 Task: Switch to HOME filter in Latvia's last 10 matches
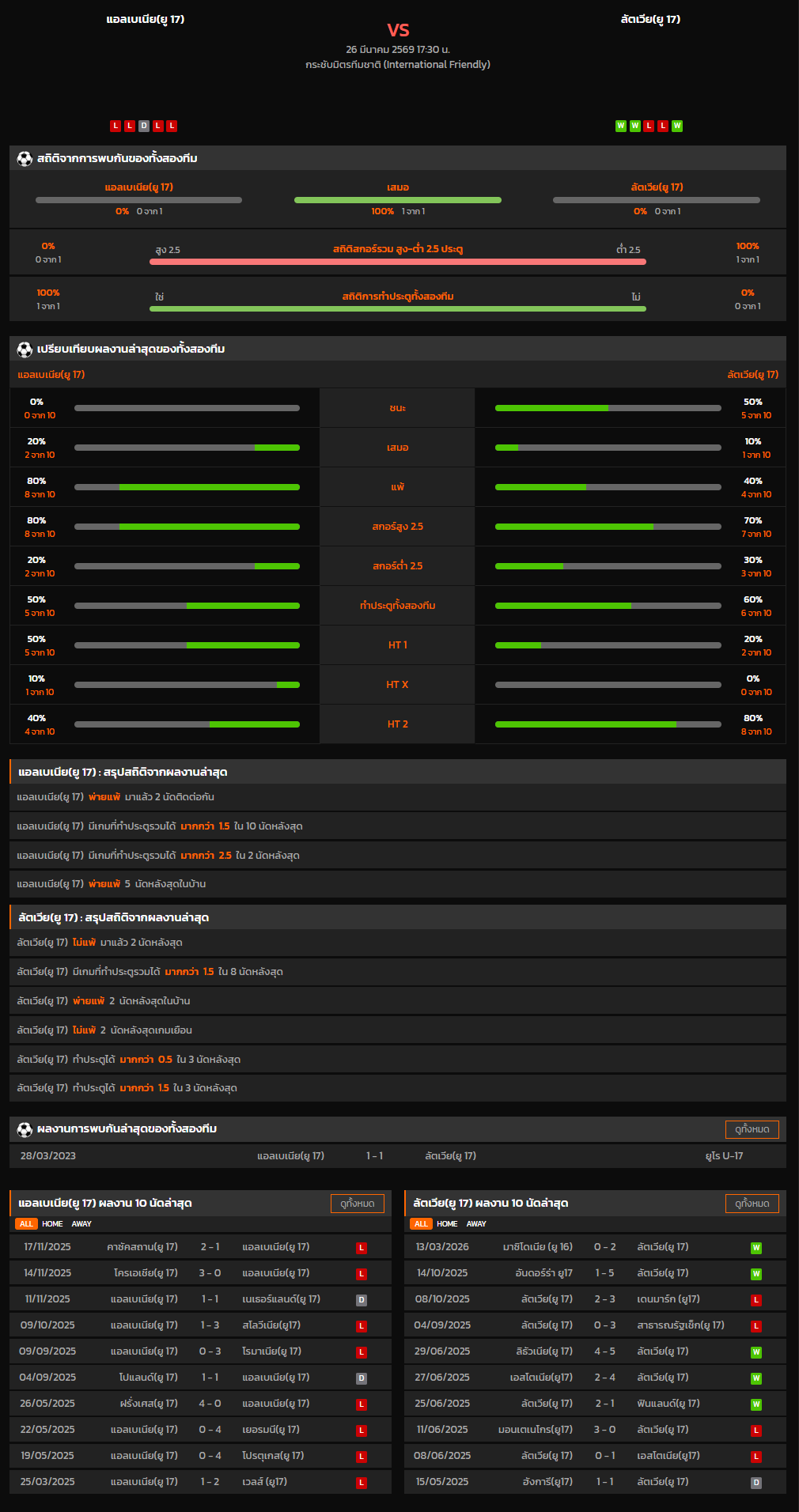(447, 1224)
